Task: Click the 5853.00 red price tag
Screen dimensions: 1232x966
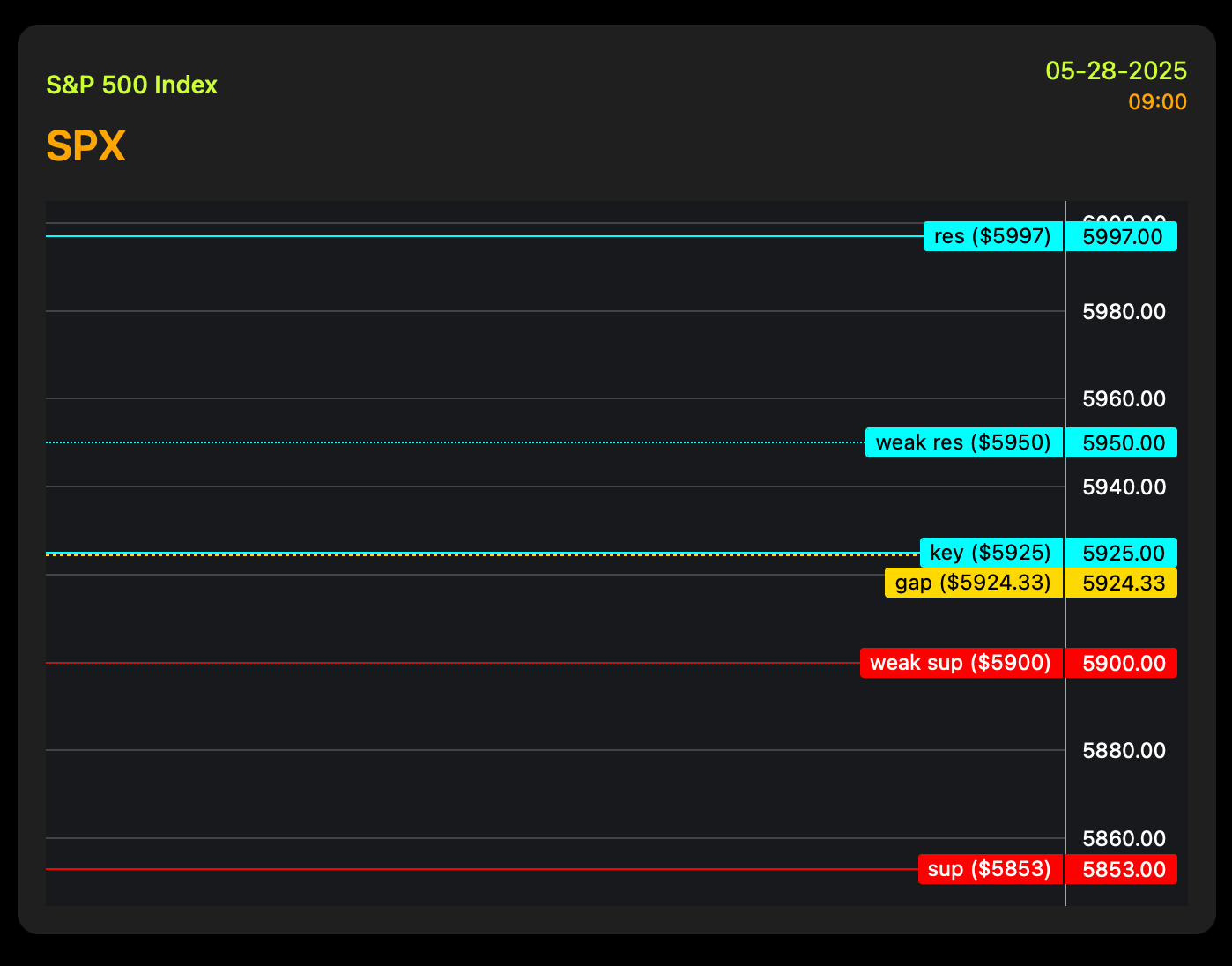Action: 1121,869
